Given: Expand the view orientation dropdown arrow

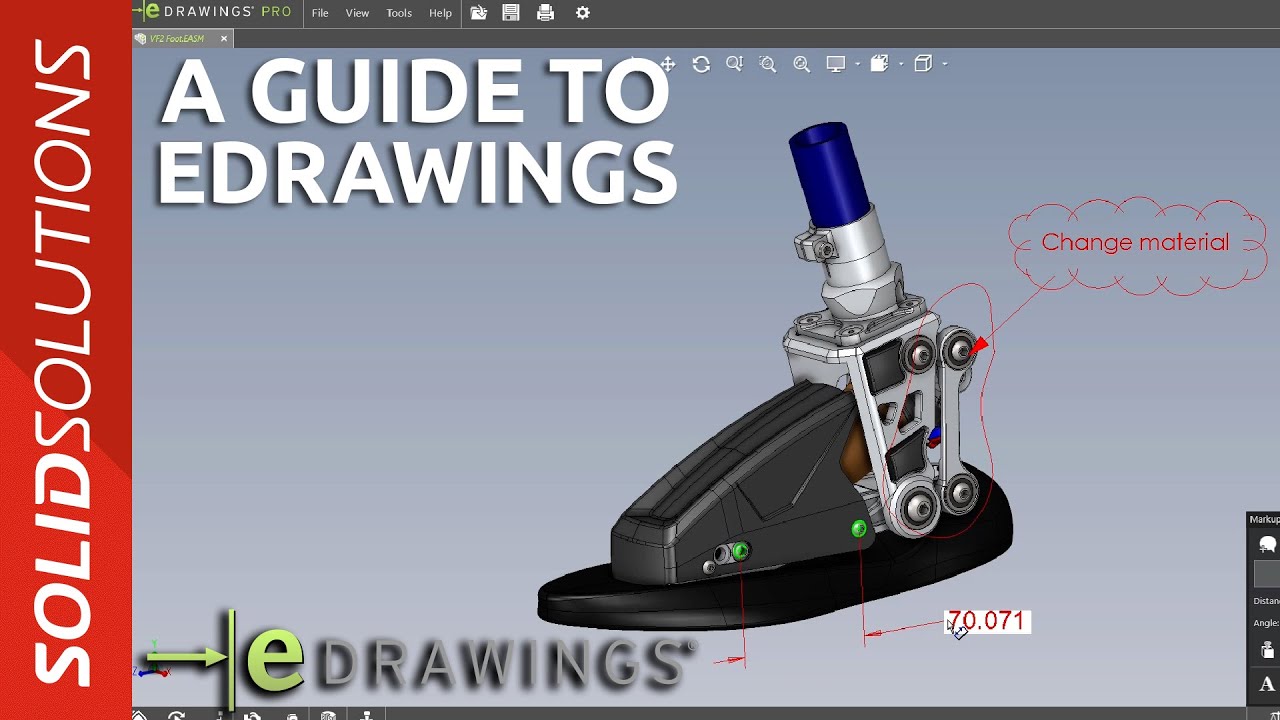Looking at the screenshot, I should 945,64.
